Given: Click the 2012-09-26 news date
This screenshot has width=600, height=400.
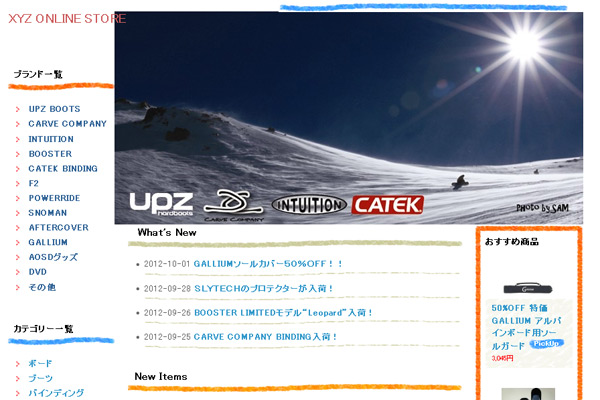Looking at the screenshot, I should 167,313.
